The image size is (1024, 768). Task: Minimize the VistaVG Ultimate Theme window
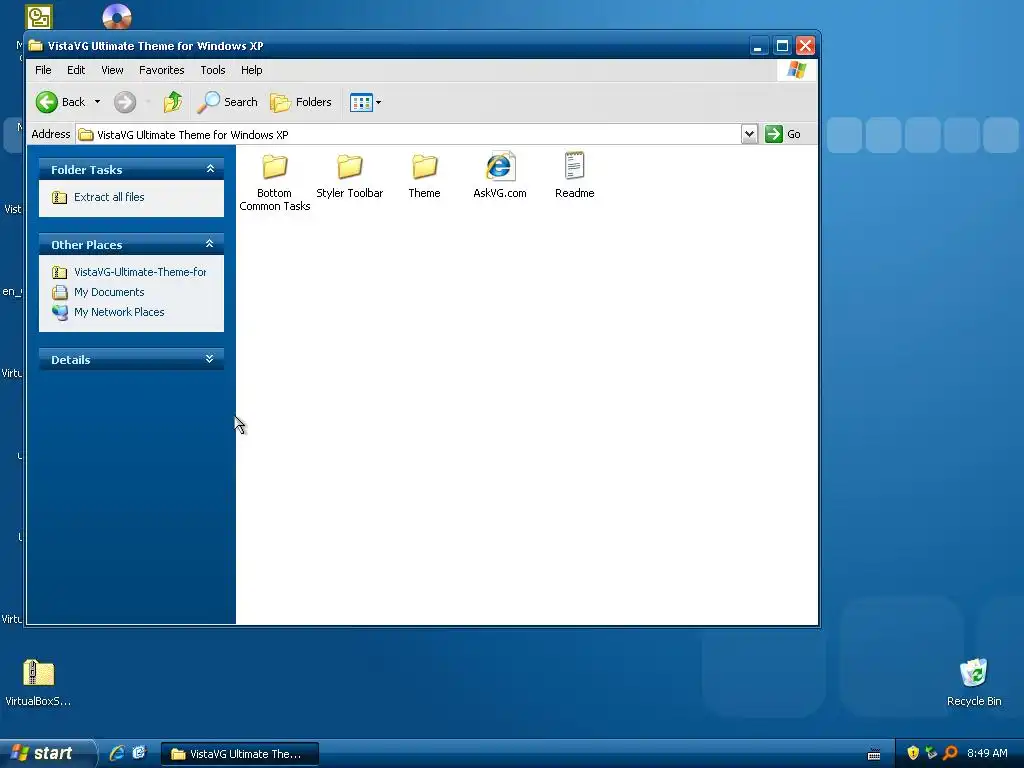click(x=758, y=46)
